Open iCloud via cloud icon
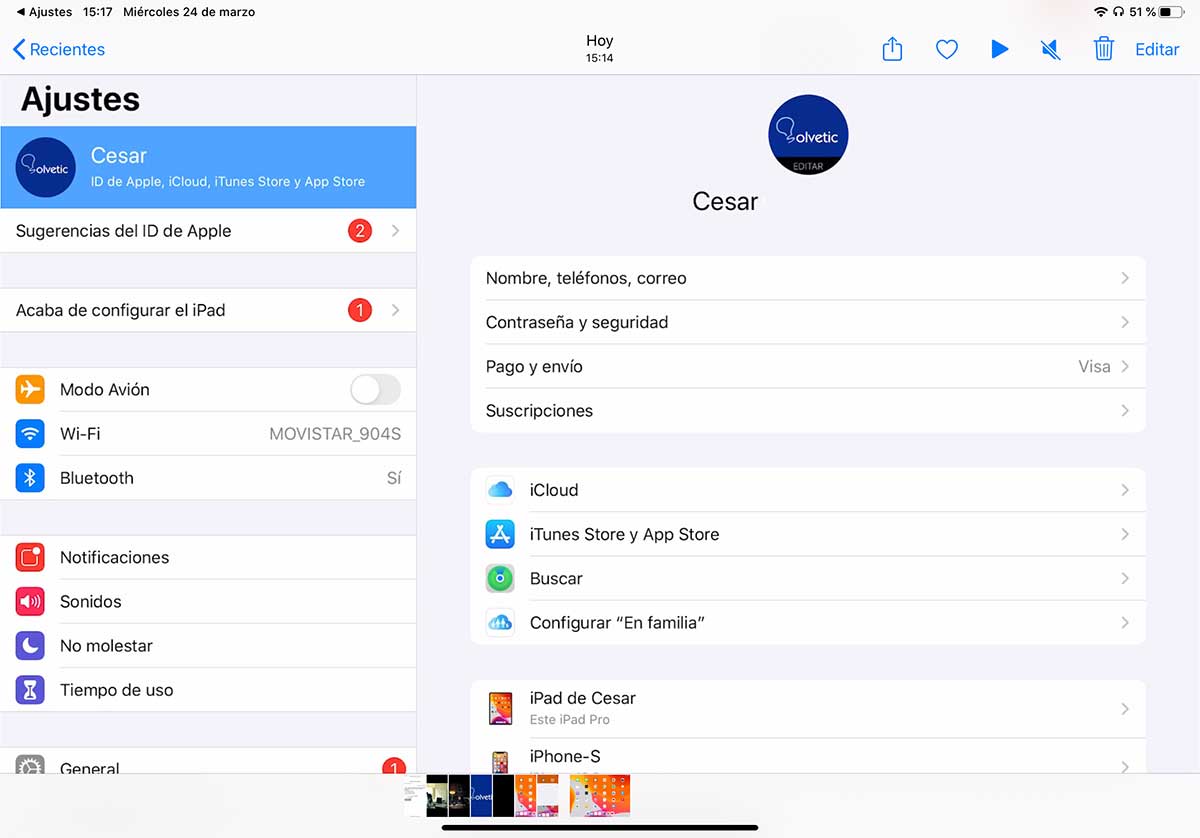This screenshot has height=838, width=1200. coord(500,489)
